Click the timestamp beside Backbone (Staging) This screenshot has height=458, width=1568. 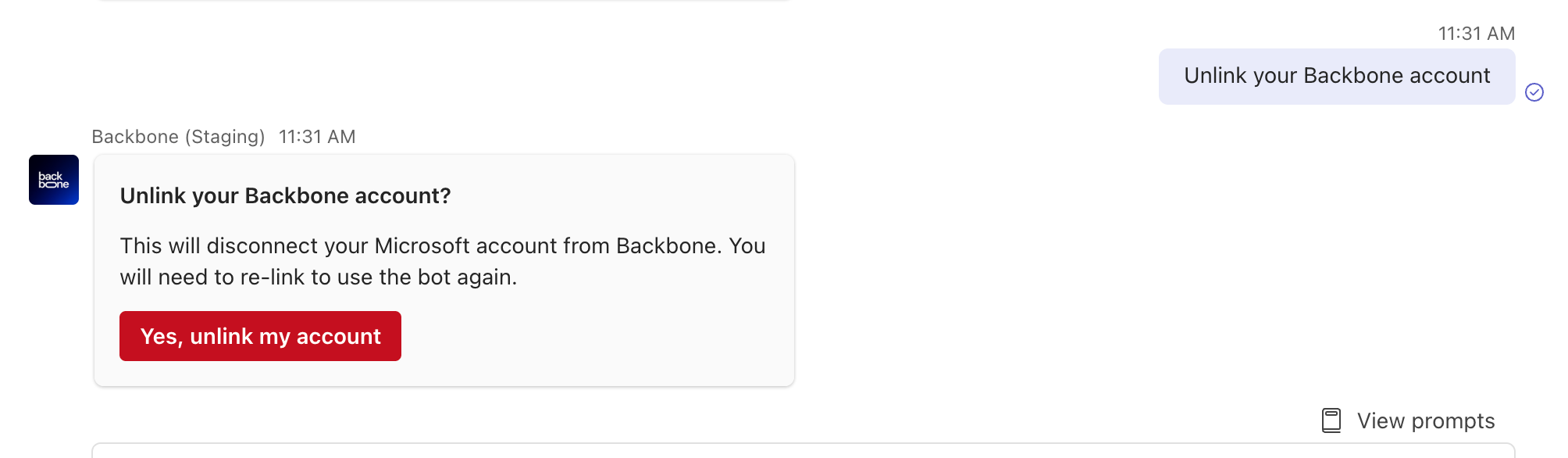tap(317, 137)
